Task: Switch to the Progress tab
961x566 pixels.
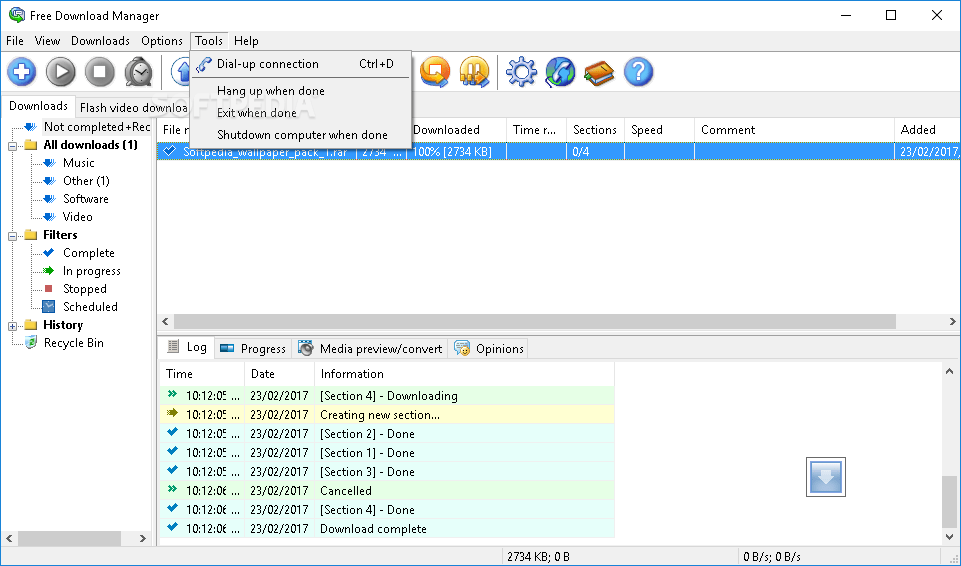Action: 253,349
